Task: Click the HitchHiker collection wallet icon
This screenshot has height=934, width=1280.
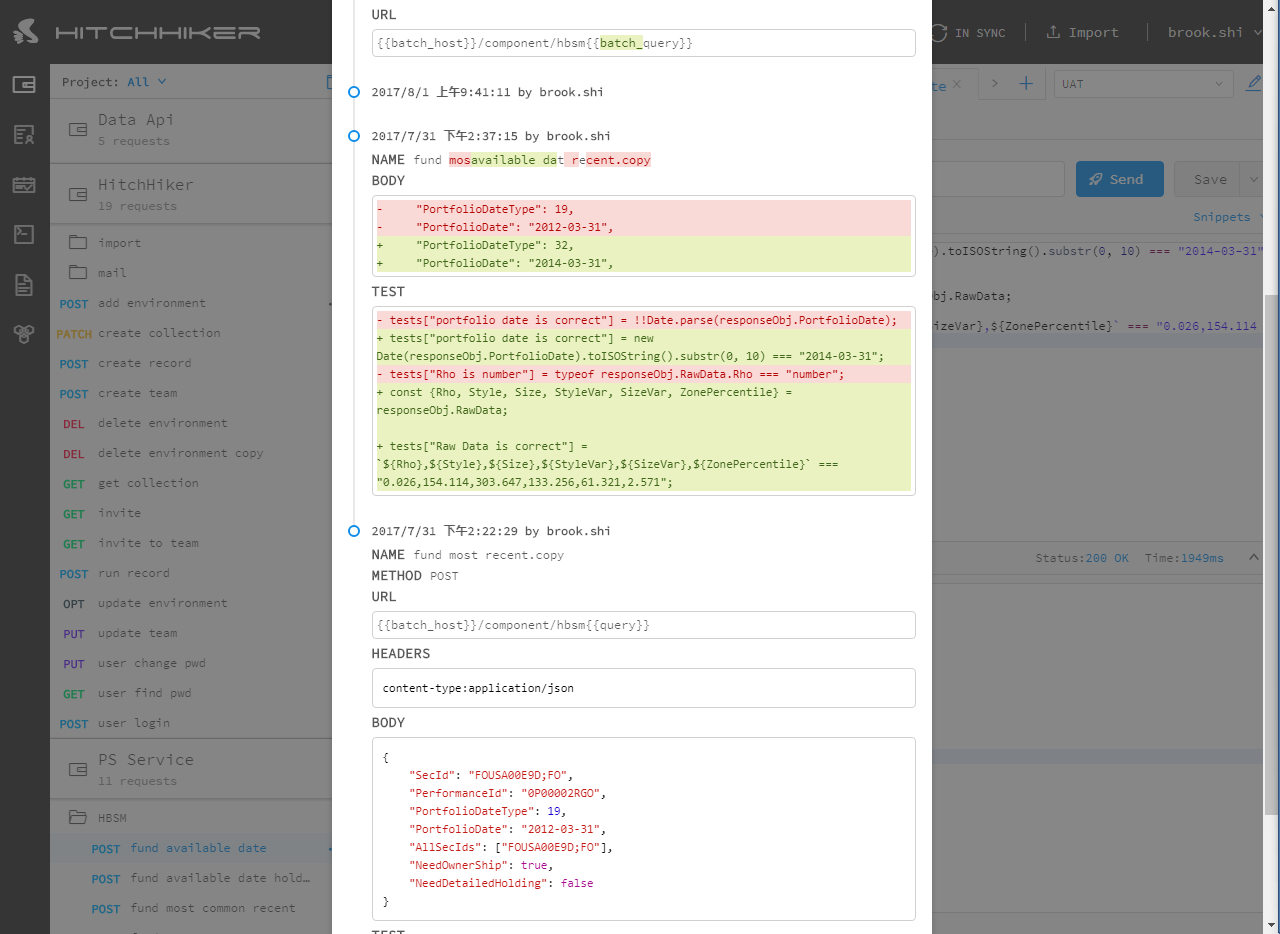Action: tap(77, 194)
